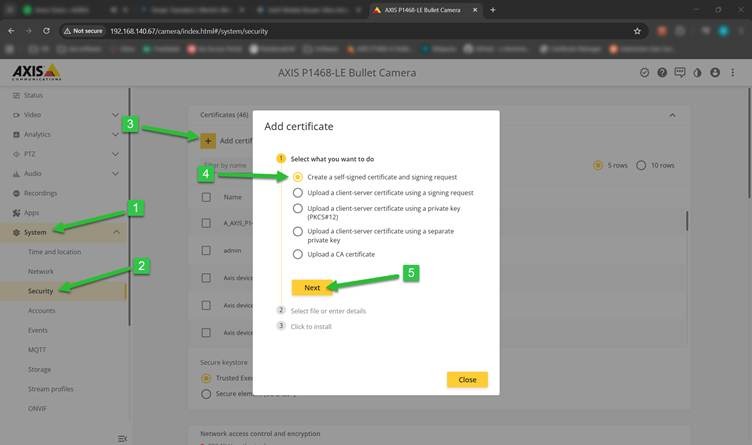Open the System menu section

point(35,233)
